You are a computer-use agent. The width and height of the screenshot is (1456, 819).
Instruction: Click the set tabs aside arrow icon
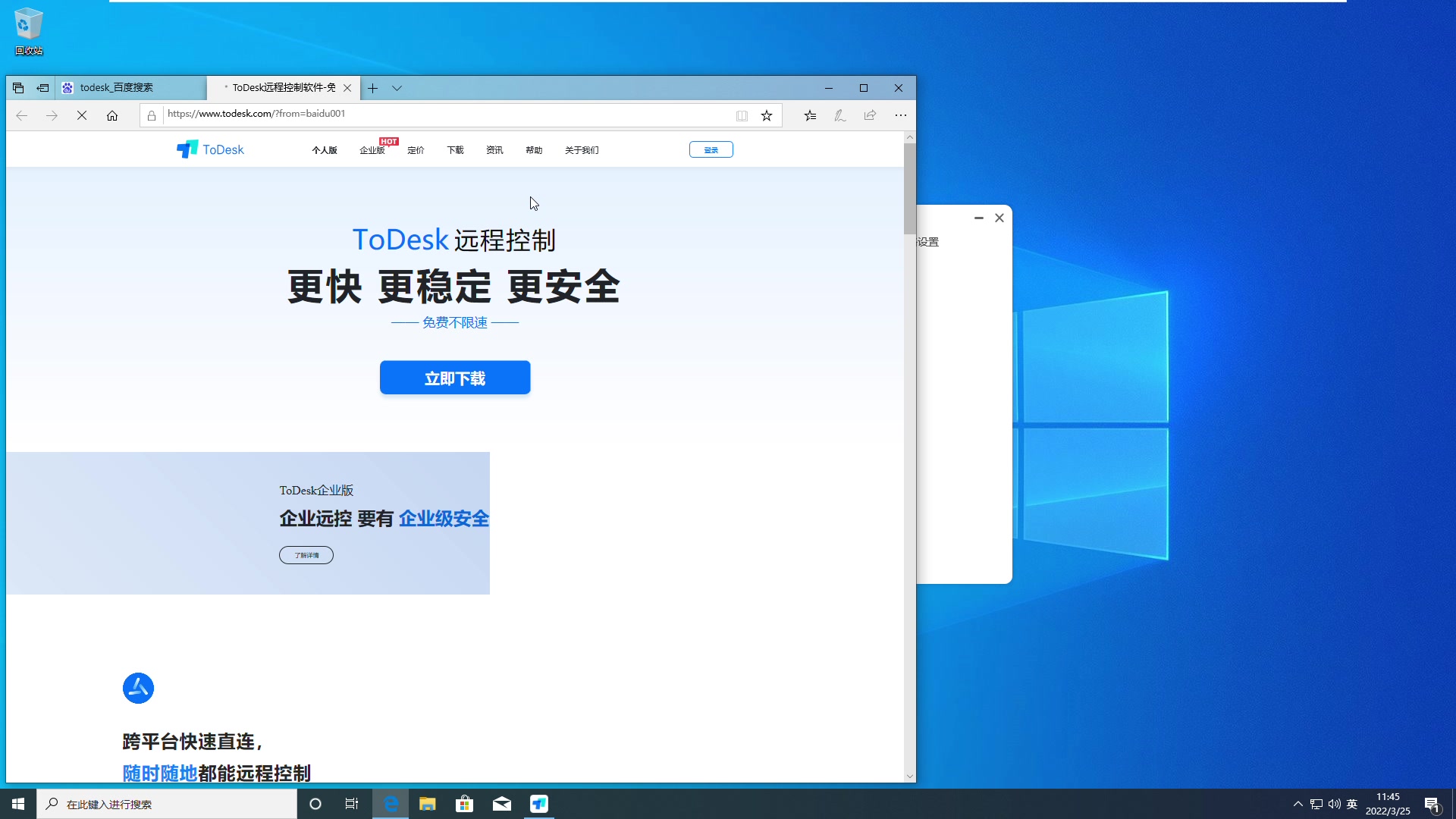pyautogui.click(x=43, y=88)
